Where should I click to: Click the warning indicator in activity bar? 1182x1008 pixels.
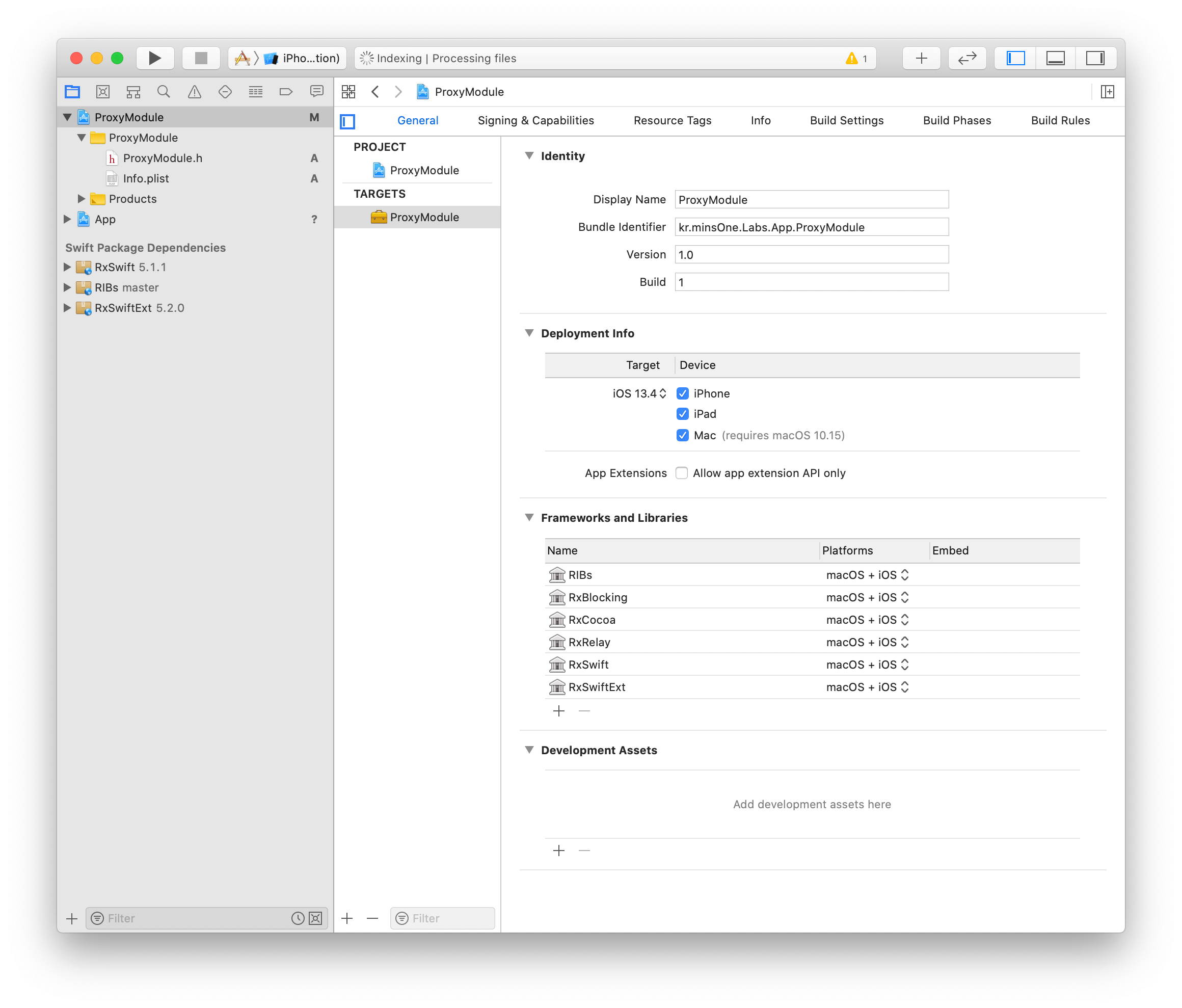pos(856,58)
